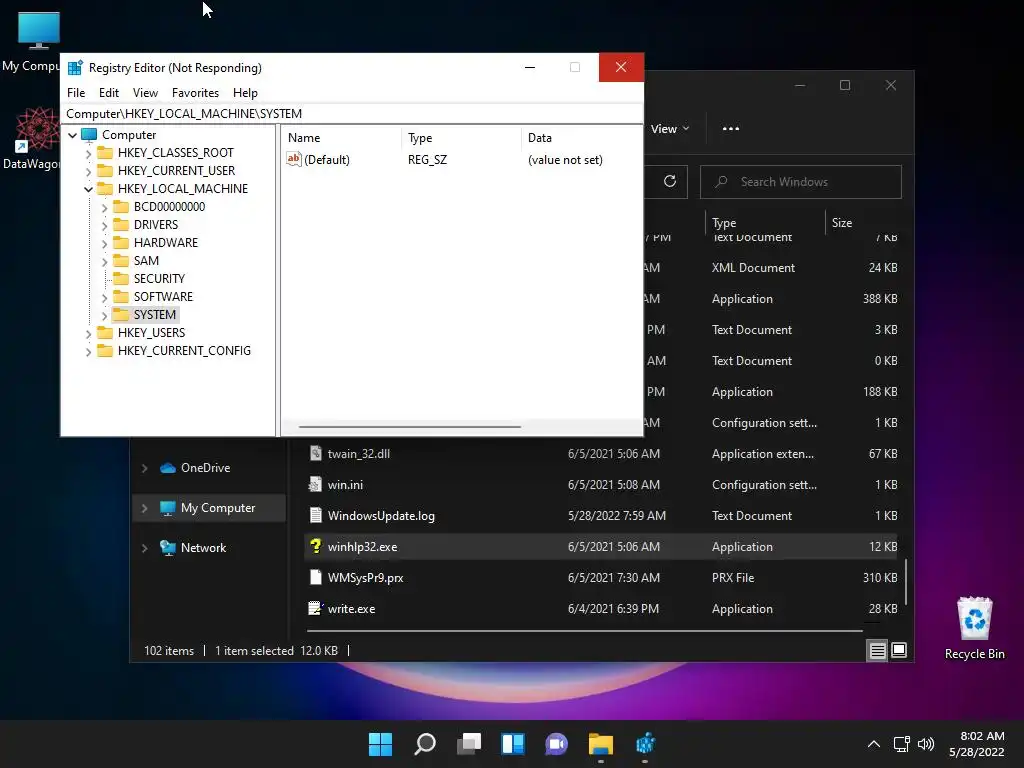This screenshot has height=768, width=1024.
Task: Open File Explorer taskbar icon
Action: (x=601, y=744)
